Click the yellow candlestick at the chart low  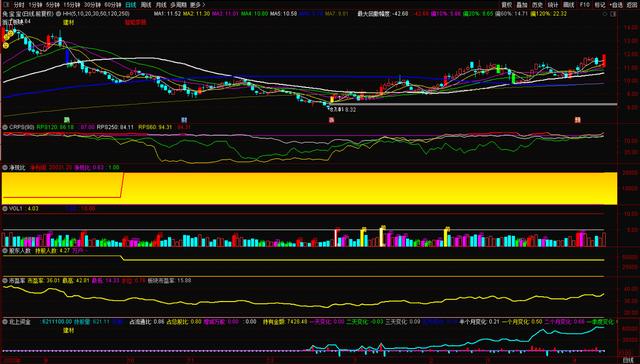(x=332, y=99)
